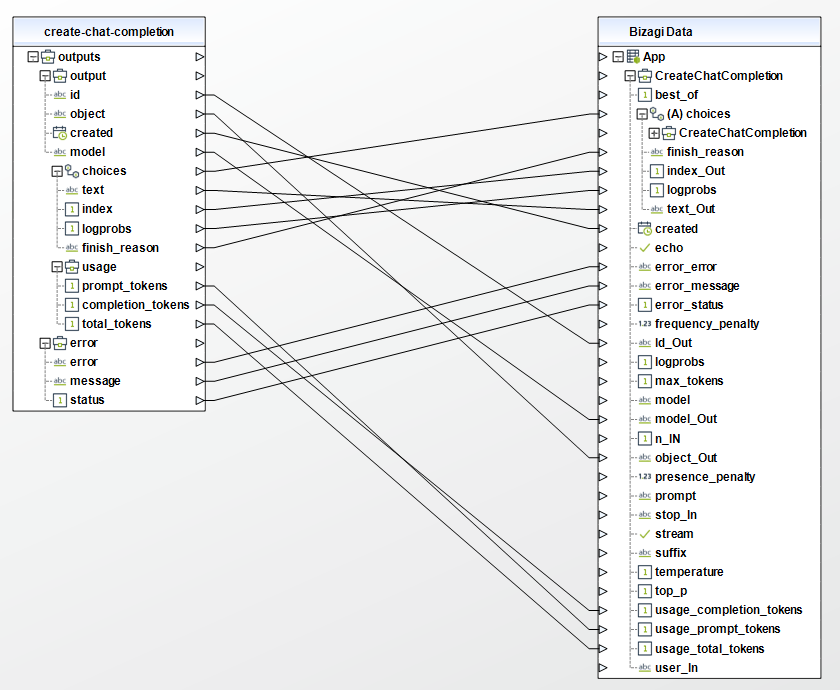
Task: Click the output connector arrow of message
Action: pyautogui.click(x=200, y=381)
